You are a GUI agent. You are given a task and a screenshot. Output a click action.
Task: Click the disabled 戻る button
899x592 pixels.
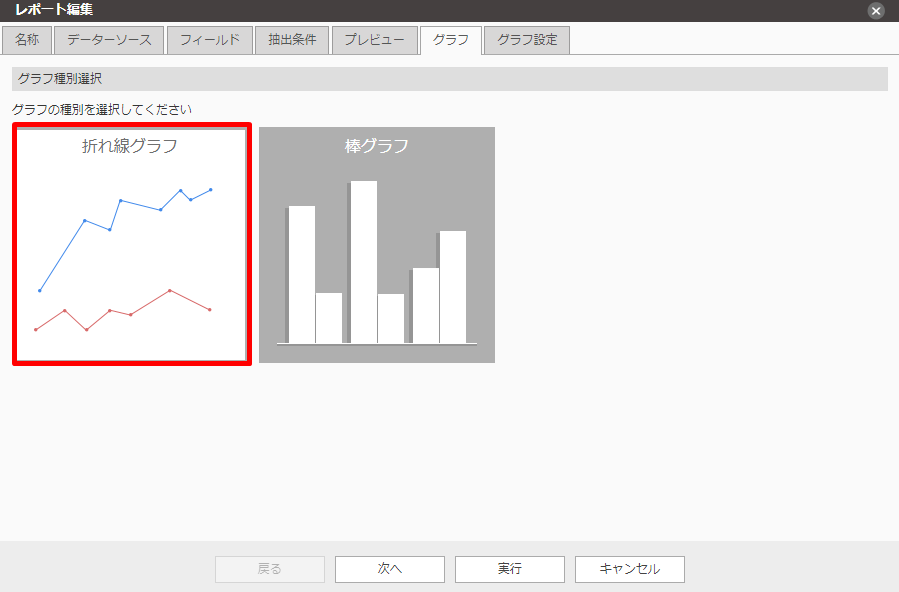pyautogui.click(x=270, y=569)
